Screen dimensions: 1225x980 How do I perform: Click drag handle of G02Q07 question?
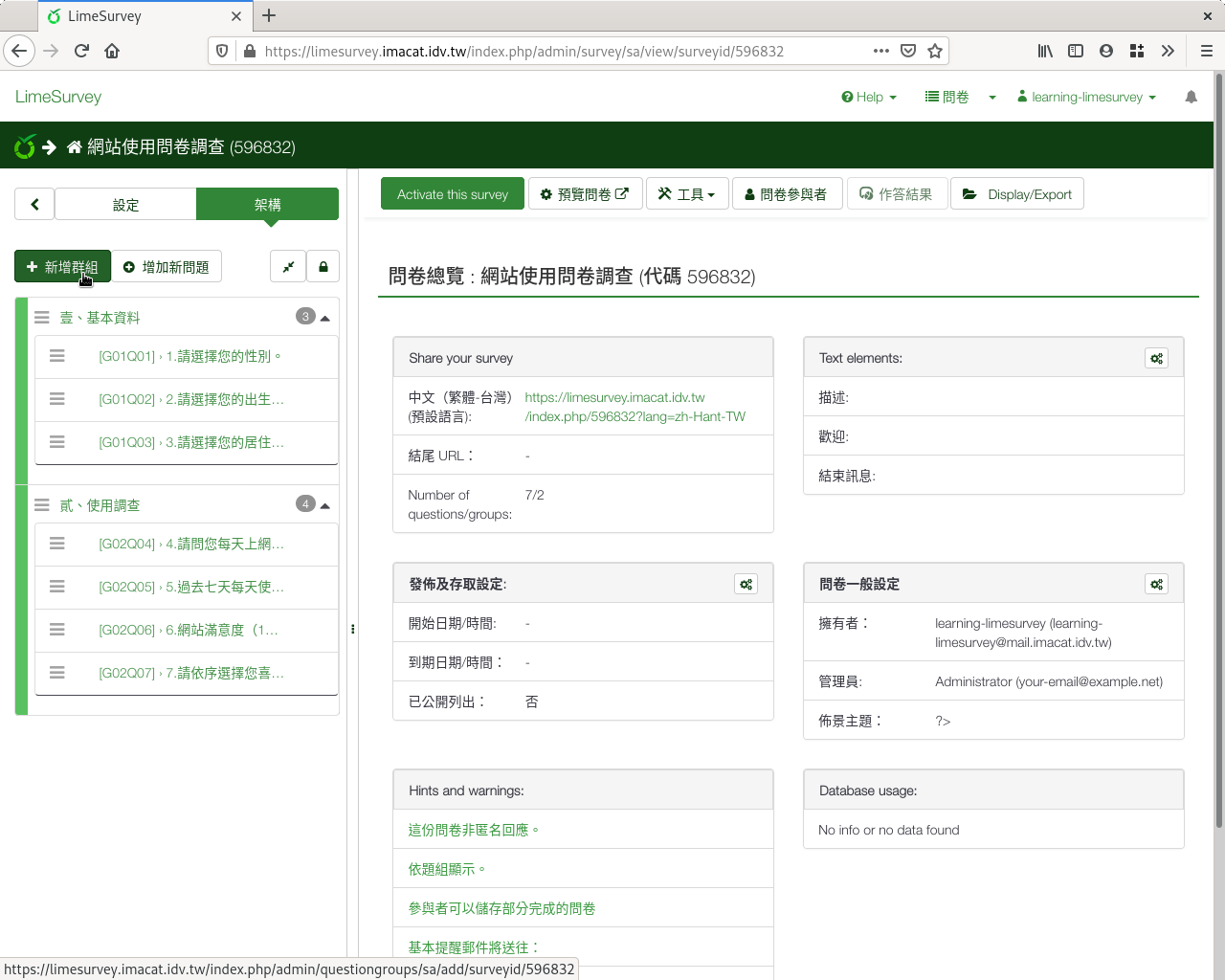pyautogui.click(x=57, y=673)
